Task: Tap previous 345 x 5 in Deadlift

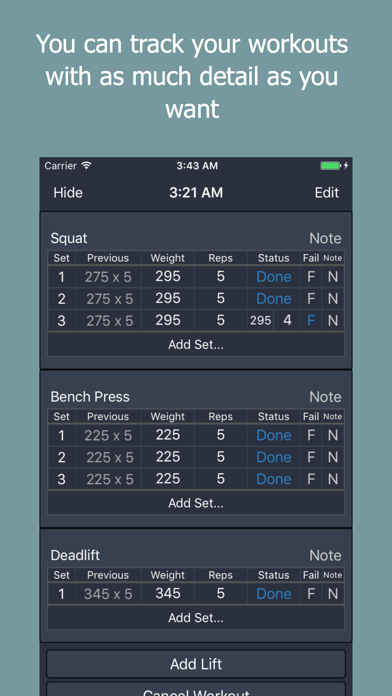Action: 108,594
